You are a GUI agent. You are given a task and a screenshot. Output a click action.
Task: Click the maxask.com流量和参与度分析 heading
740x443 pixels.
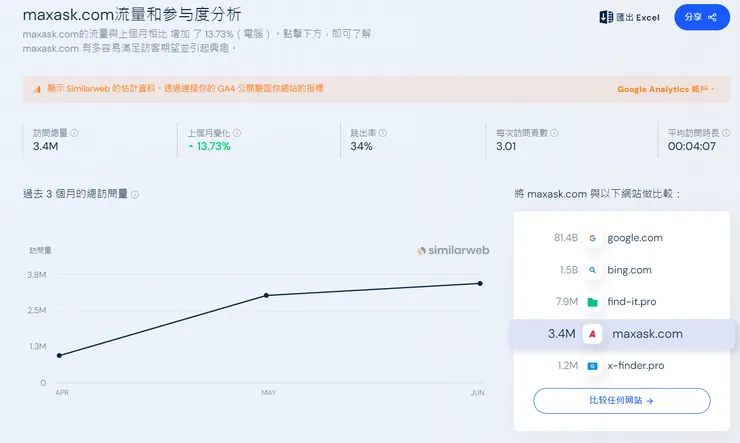click(132, 15)
